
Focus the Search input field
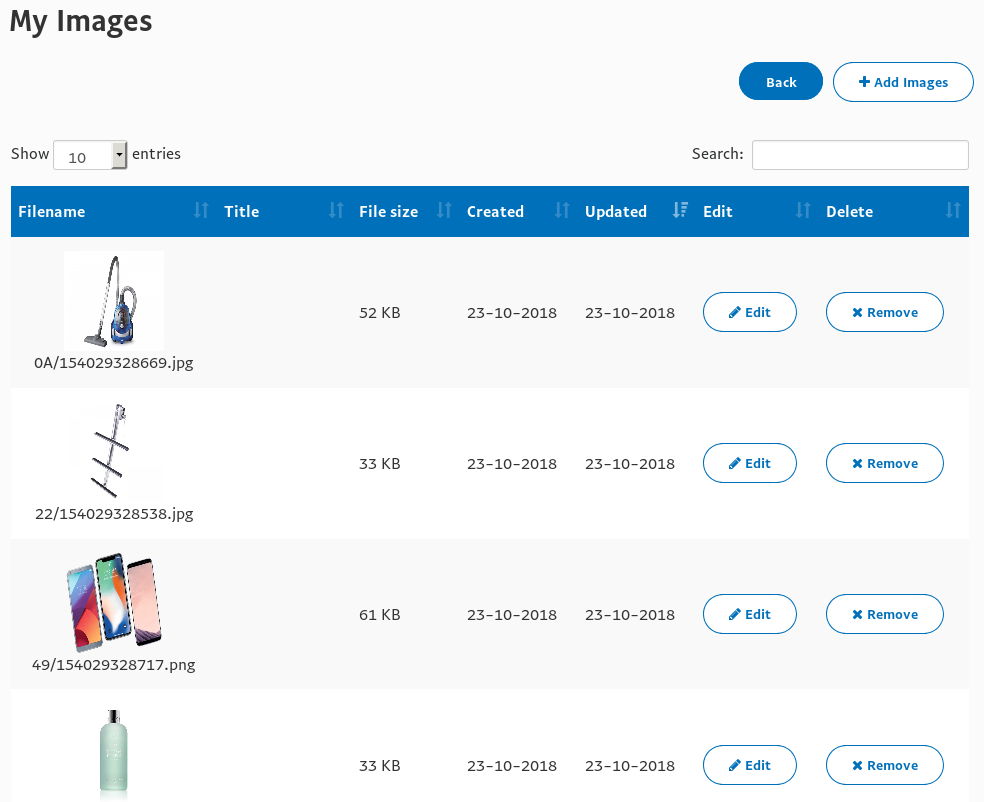tap(860, 155)
